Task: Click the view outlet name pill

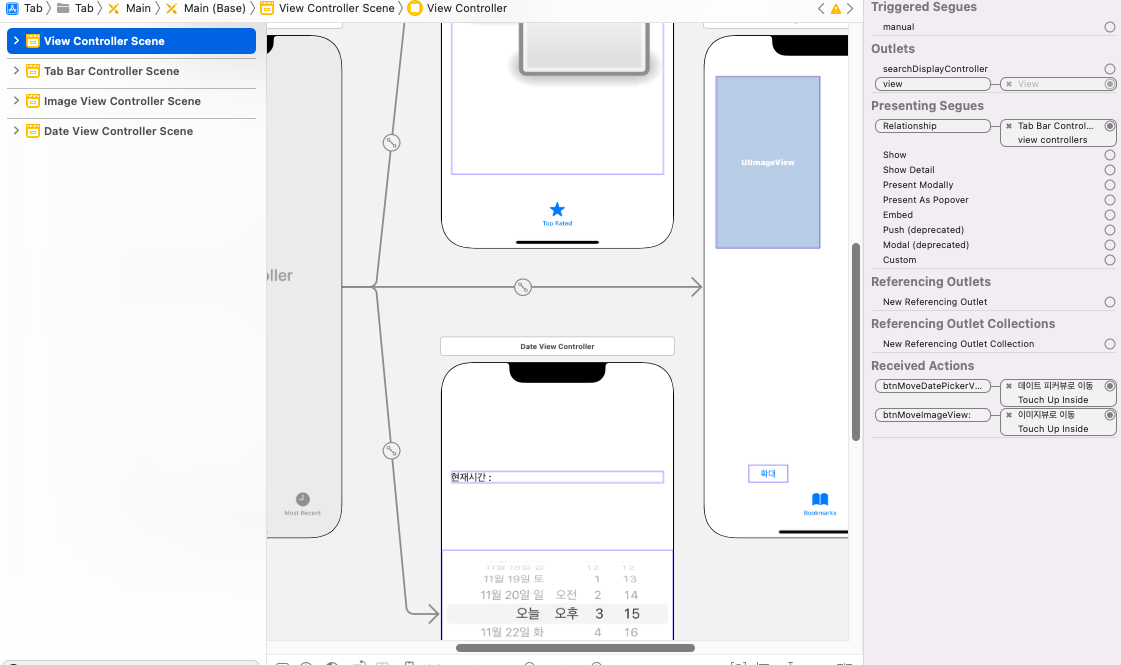Action: coord(932,84)
